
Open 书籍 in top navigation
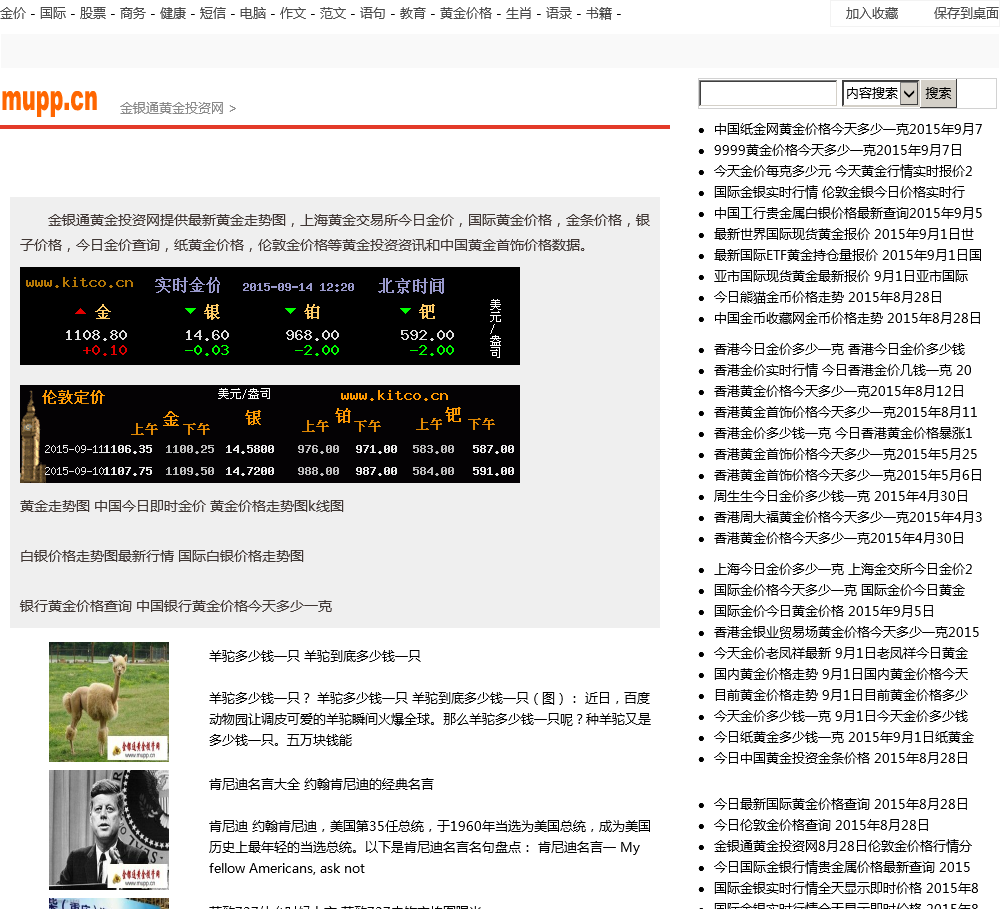599,13
